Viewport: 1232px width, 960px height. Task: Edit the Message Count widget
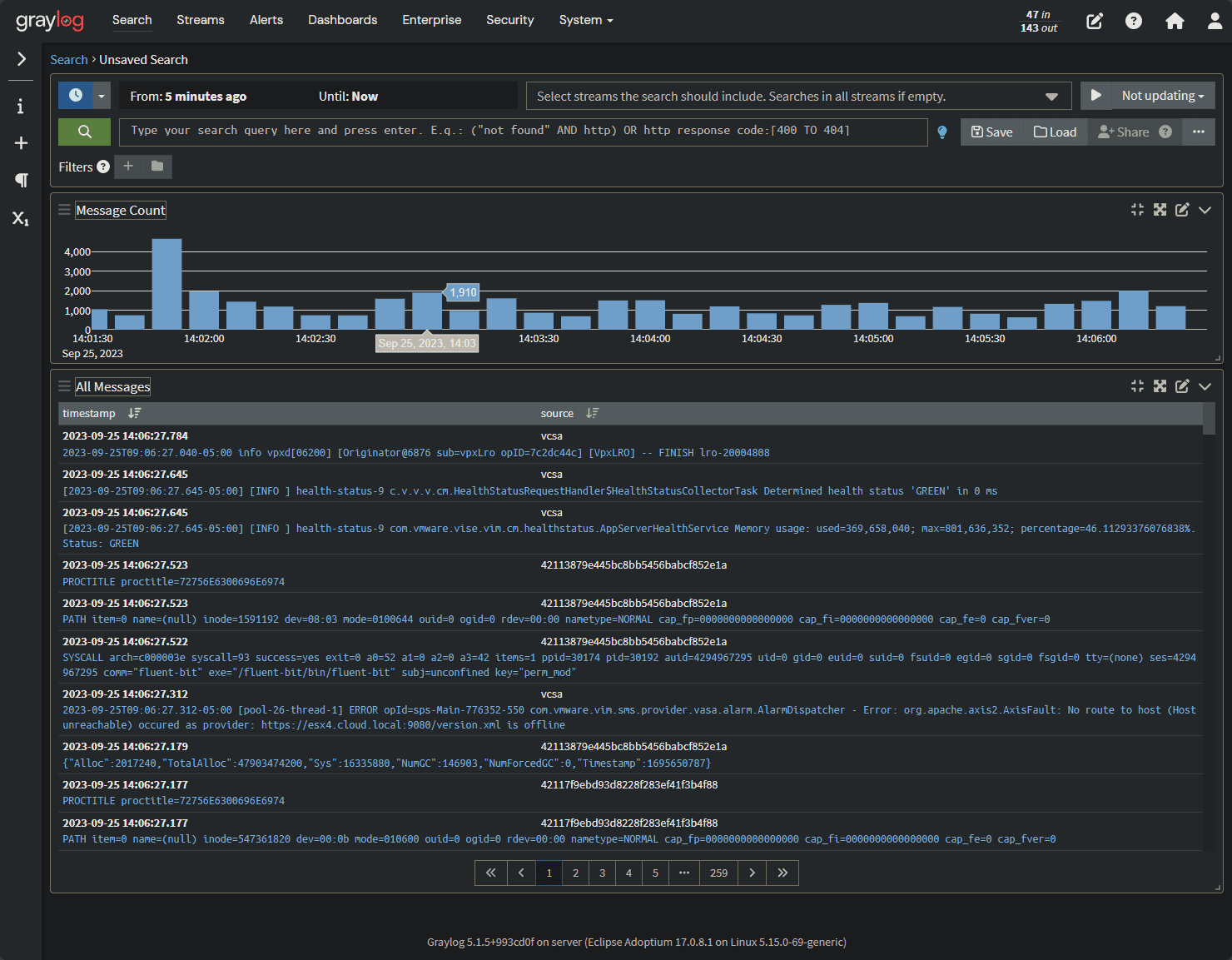(1182, 210)
